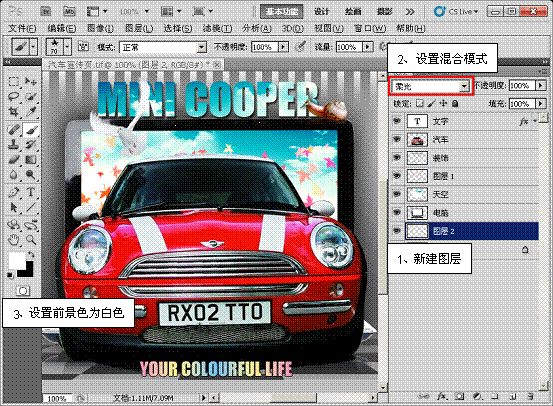Select the Zoom tool in toolbox
This screenshot has width=553, height=406.
click(31, 240)
